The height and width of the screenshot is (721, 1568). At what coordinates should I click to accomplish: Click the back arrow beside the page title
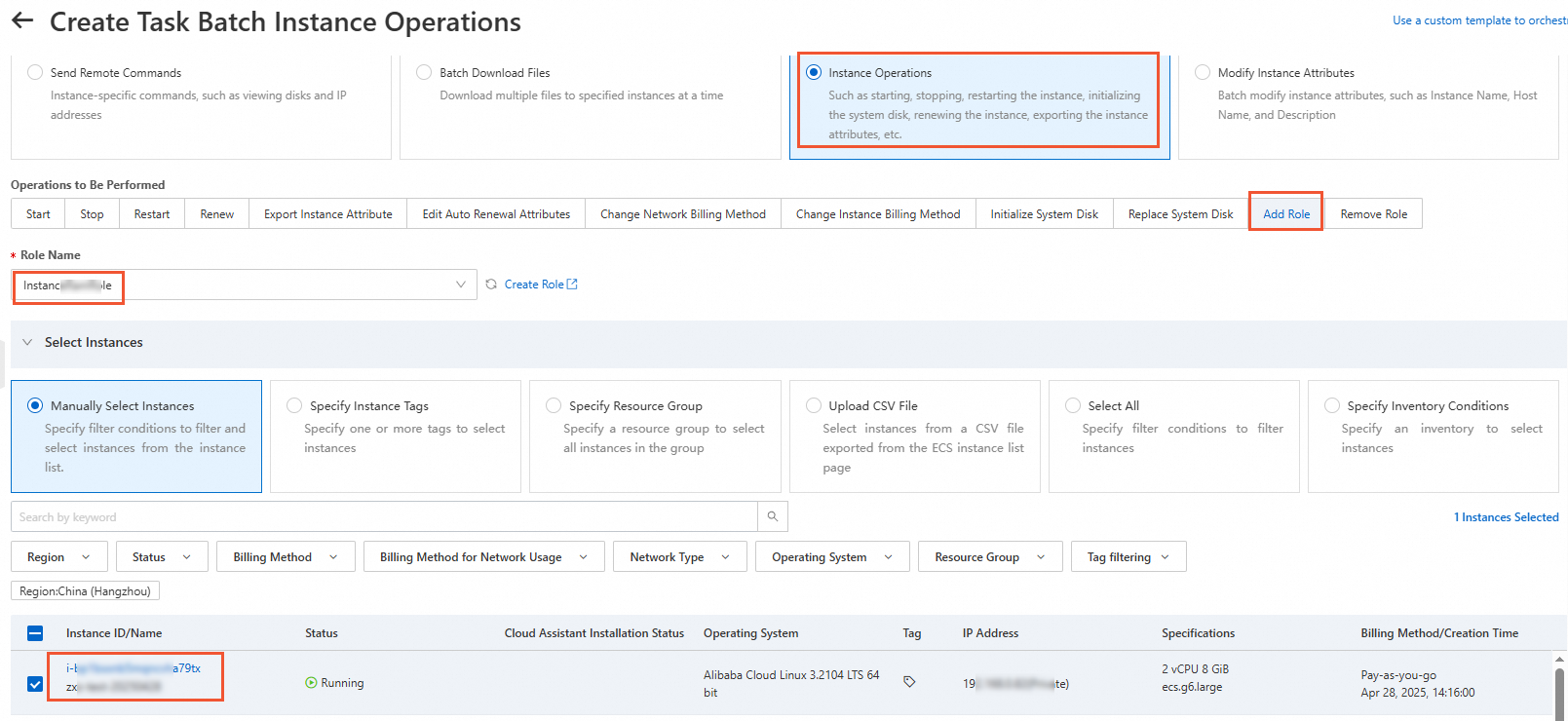(x=21, y=20)
